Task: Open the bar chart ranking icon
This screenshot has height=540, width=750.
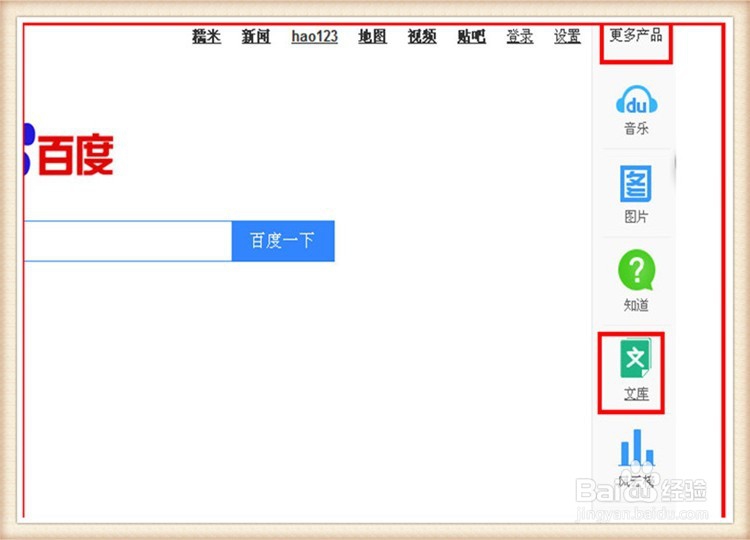Action: coord(637,447)
